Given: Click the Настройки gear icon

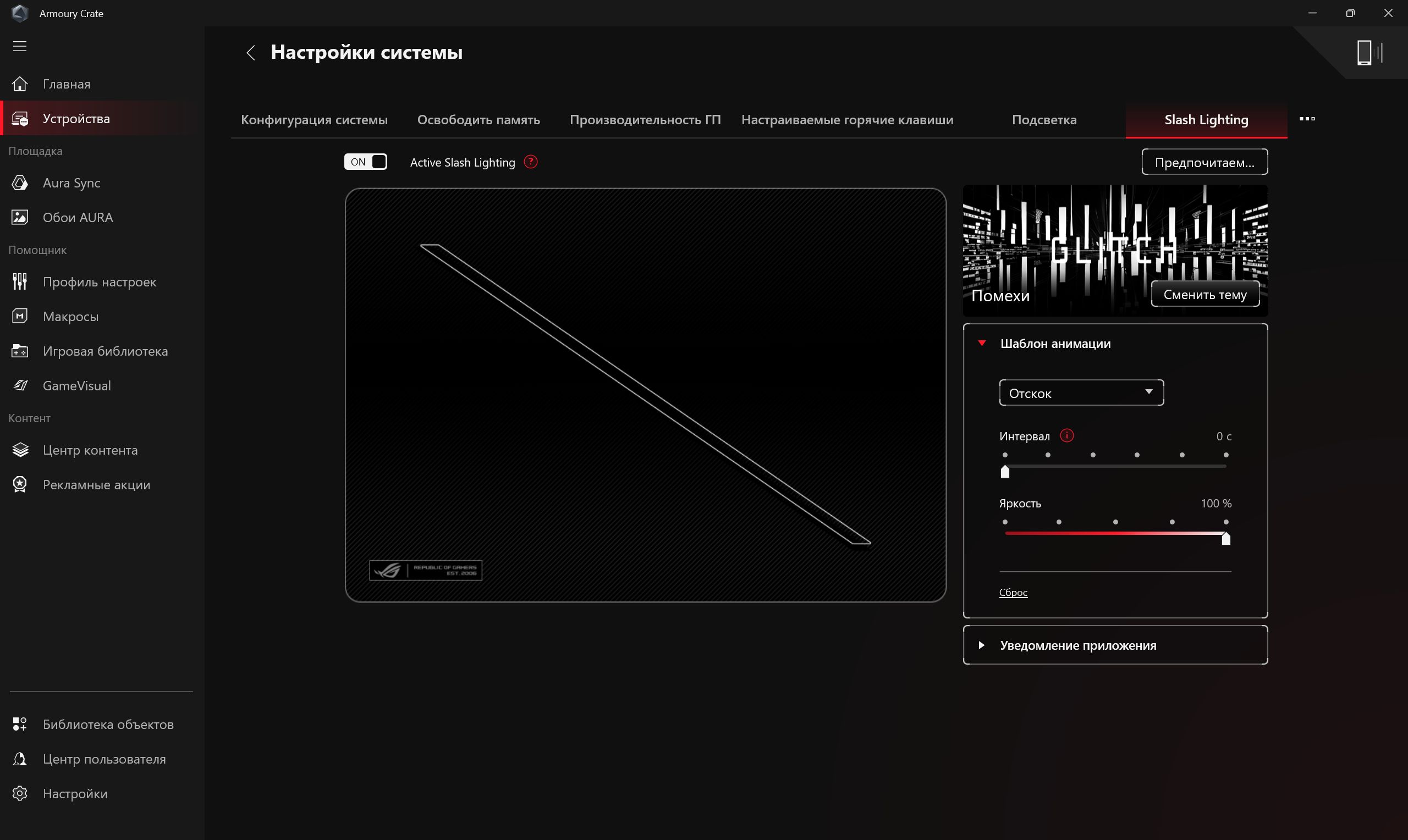Looking at the screenshot, I should point(20,794).
